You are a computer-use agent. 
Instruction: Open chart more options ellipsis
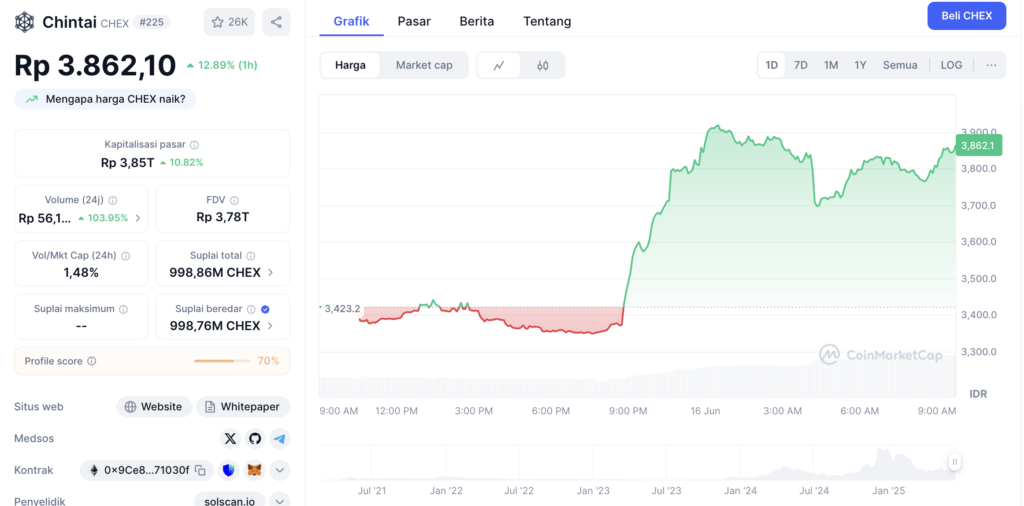(x=991, y=65)
